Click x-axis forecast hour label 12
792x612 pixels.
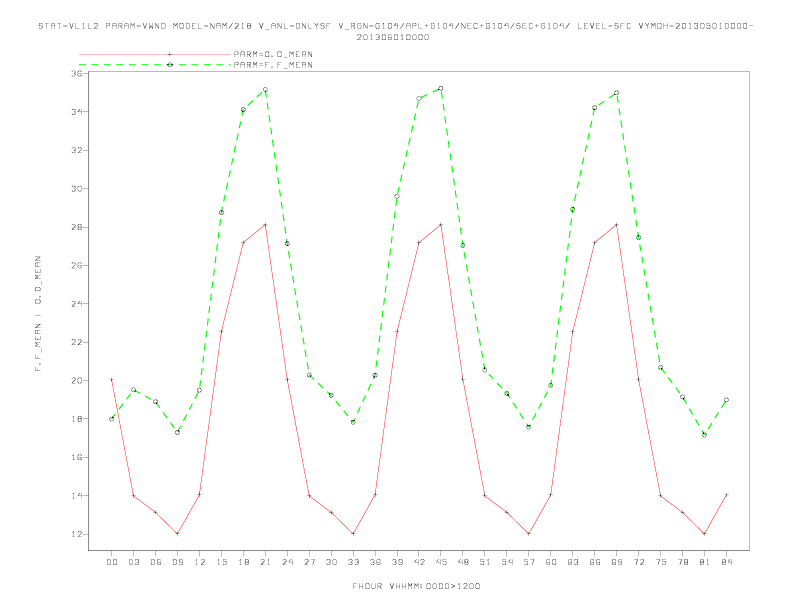coord(200,562)
